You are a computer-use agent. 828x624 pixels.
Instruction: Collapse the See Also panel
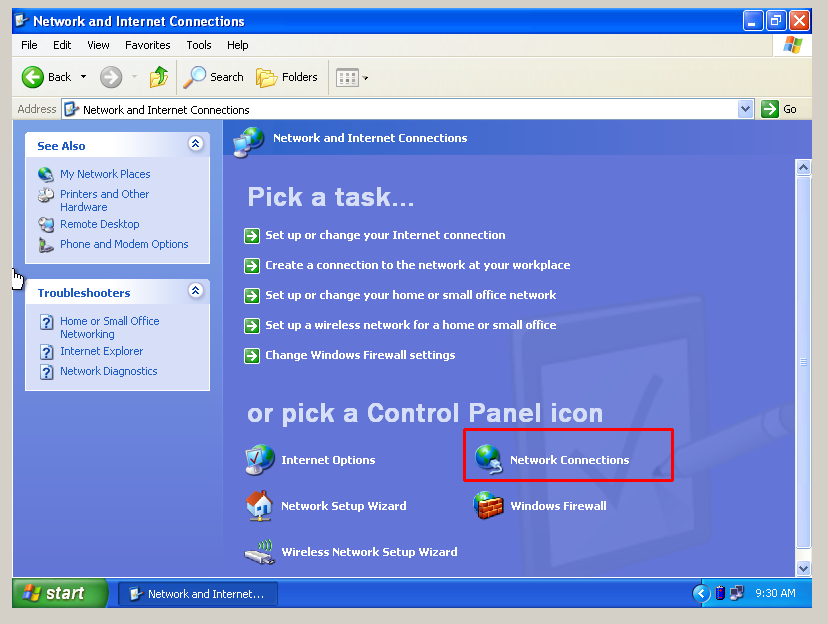(195, 144)
